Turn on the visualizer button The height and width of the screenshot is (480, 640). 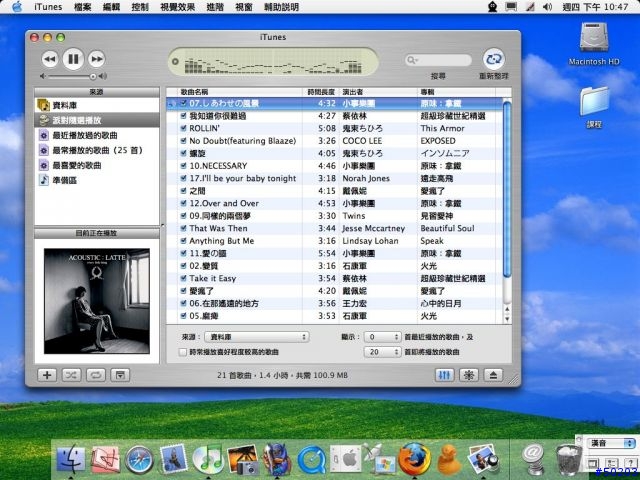469,375
